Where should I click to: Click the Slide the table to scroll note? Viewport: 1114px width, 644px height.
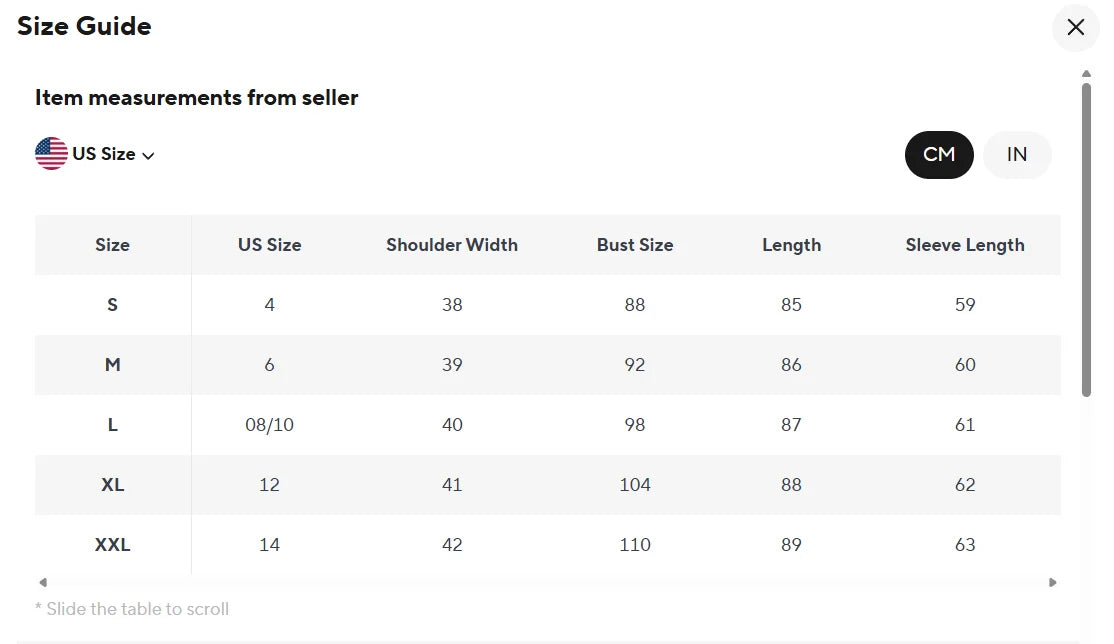(x=133, y=608)
